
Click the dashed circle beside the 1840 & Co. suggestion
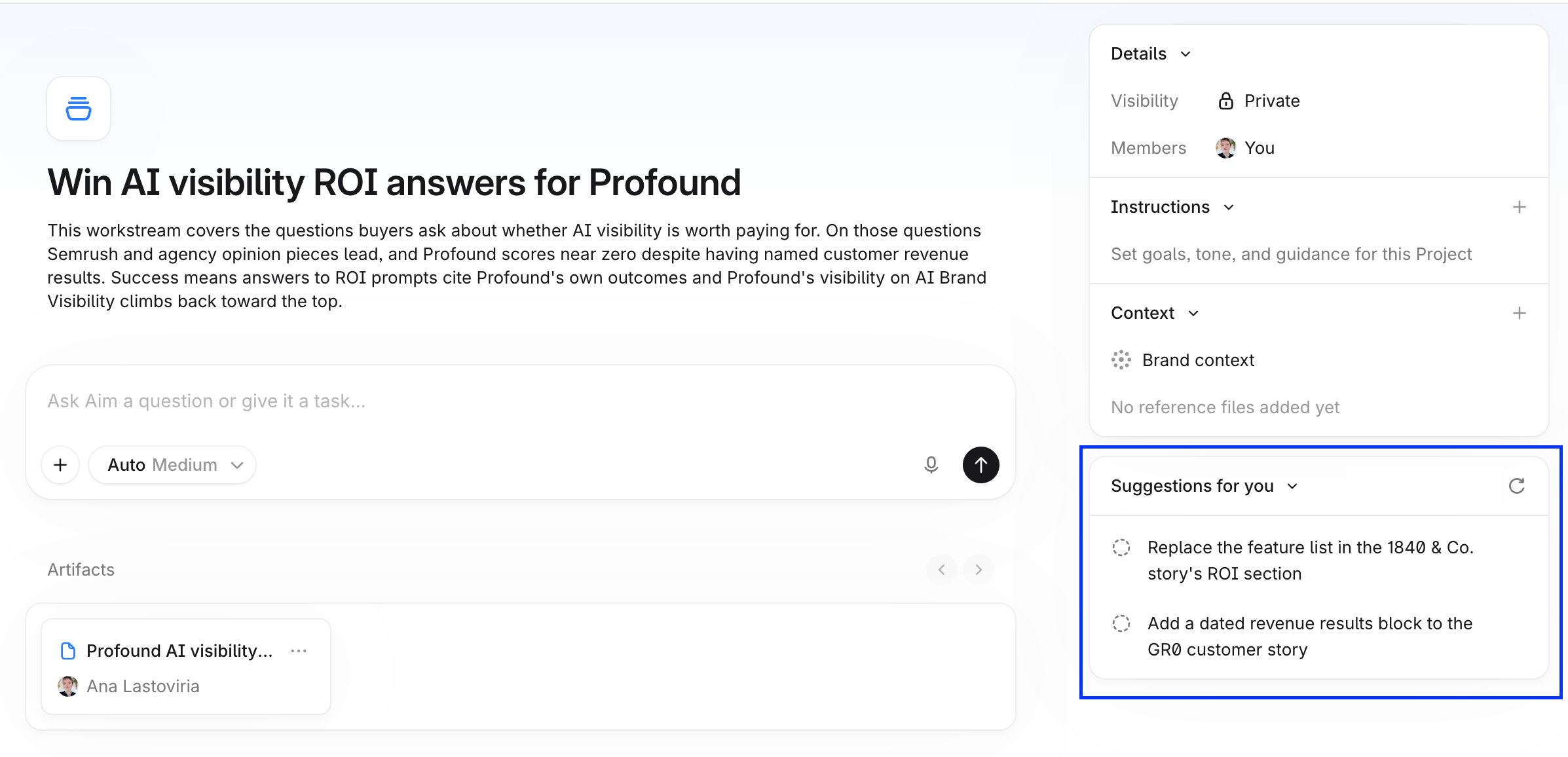pyautogui.click(x=1121, y=547)
